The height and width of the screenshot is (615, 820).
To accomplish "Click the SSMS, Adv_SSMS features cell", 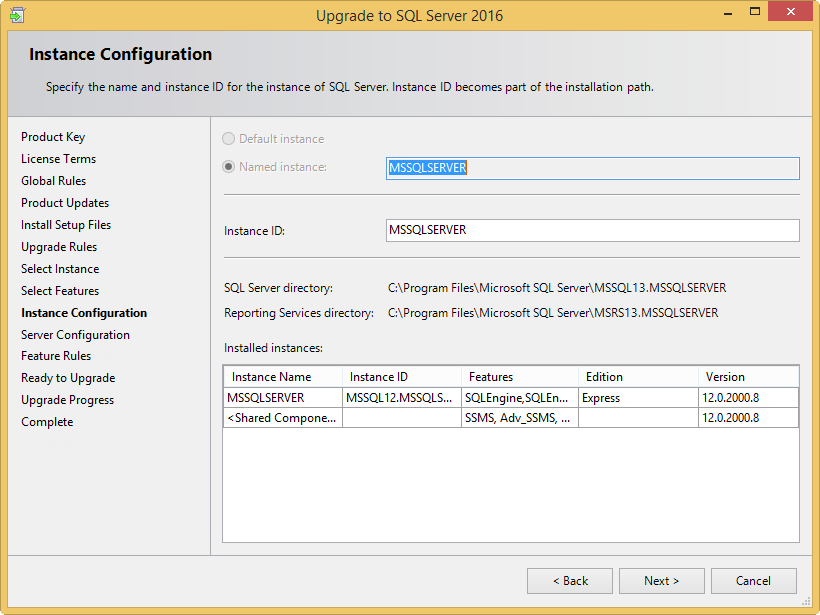I will point(520,418).
